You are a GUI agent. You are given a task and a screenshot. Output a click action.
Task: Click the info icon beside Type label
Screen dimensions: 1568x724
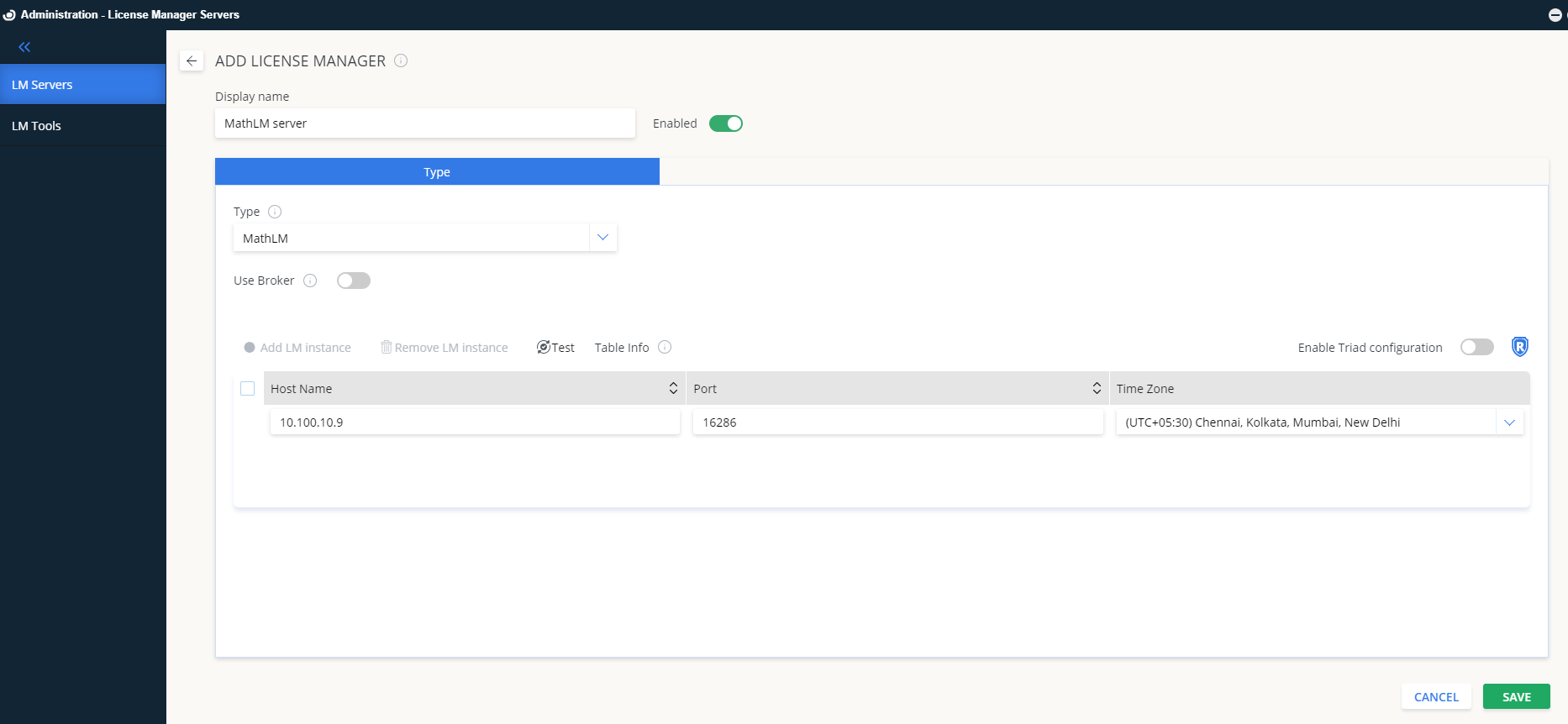[x=275, y=212]
